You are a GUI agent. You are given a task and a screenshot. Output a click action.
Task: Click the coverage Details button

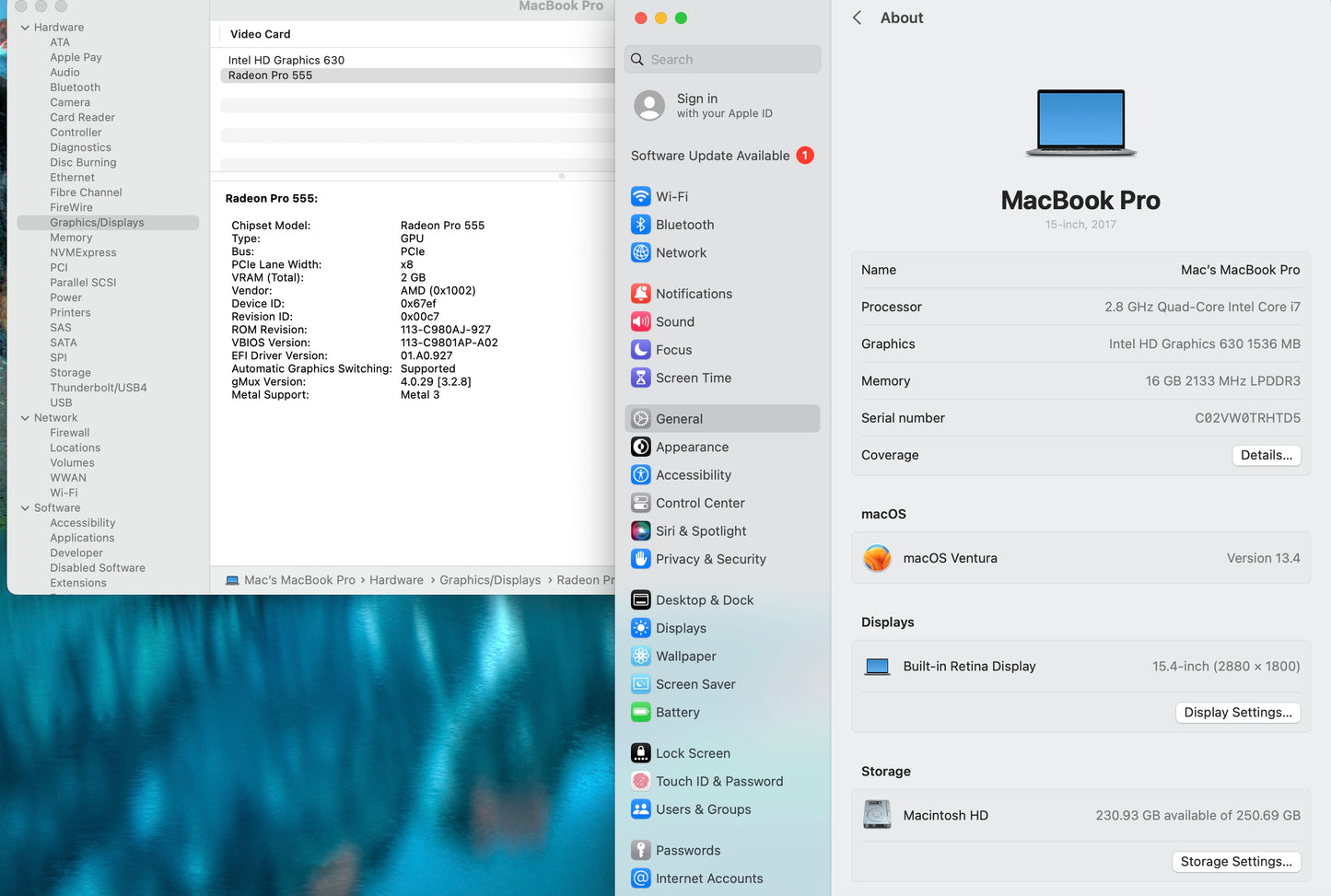[1266, 455]
